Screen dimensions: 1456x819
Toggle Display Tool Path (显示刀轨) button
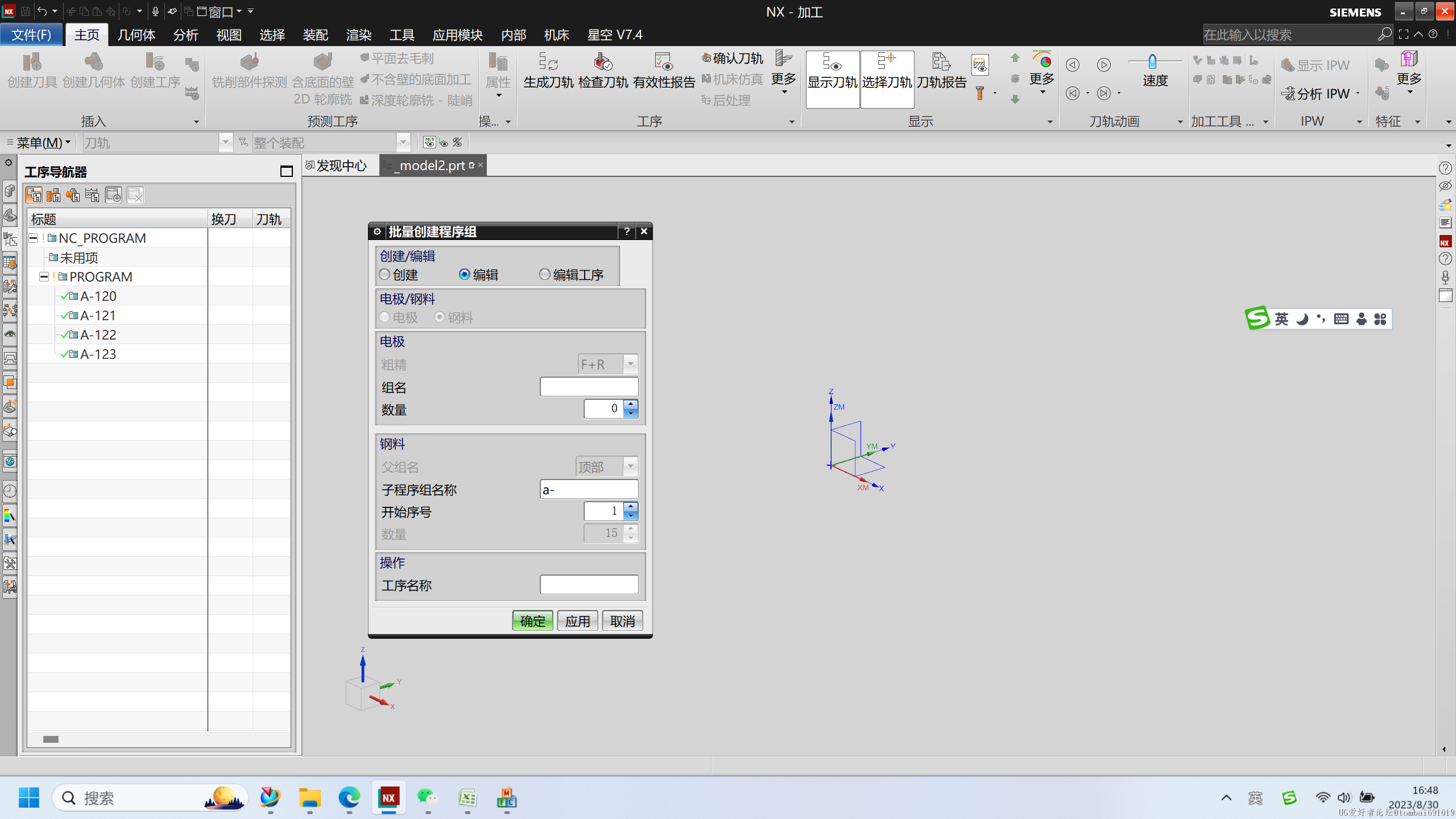point(832,79)
